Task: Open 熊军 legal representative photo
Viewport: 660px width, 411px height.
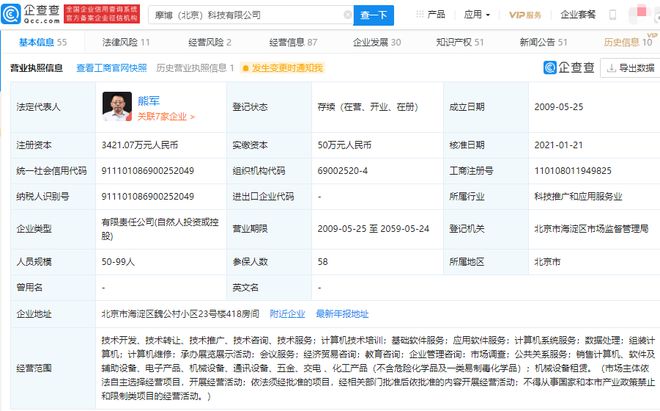Action: [117, 107]
